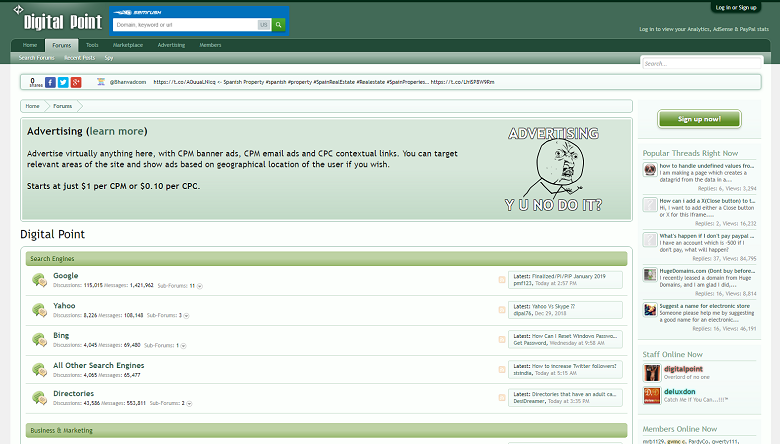The image size is (780, 444).
Task: Open RSS feed icon for Yahoo forum
Action: click(x=502, y=310)
